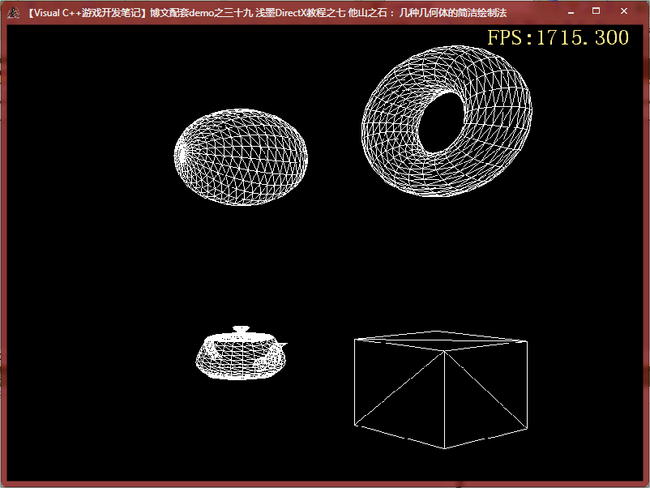This screenshot has height=488, width=650.
Task: Click the FPS:1715.300 counter text
Action: coord(558,38)
